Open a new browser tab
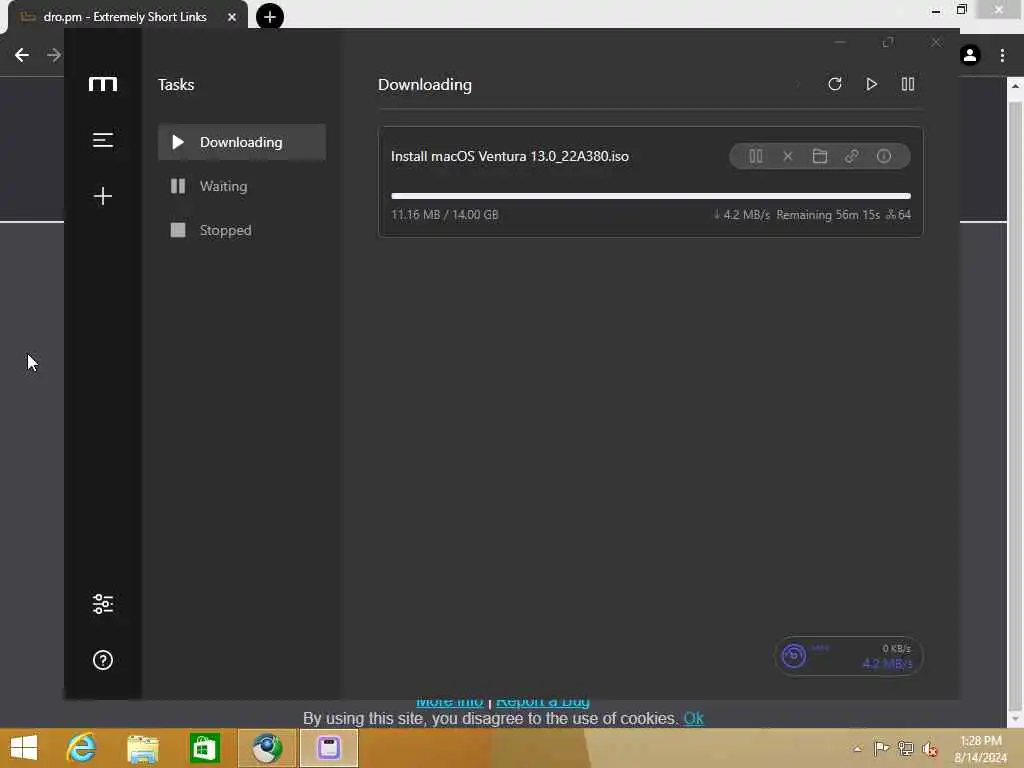This screenshot has width=1024, height=768. (x=270, y=16)
